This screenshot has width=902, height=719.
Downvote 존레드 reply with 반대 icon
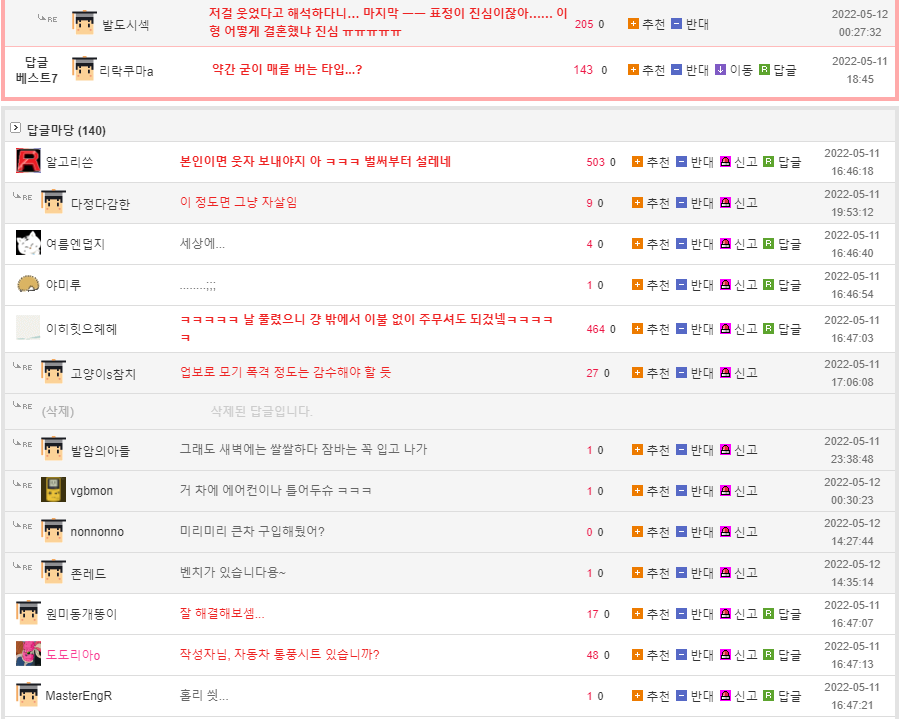click(x=681, y=572)
